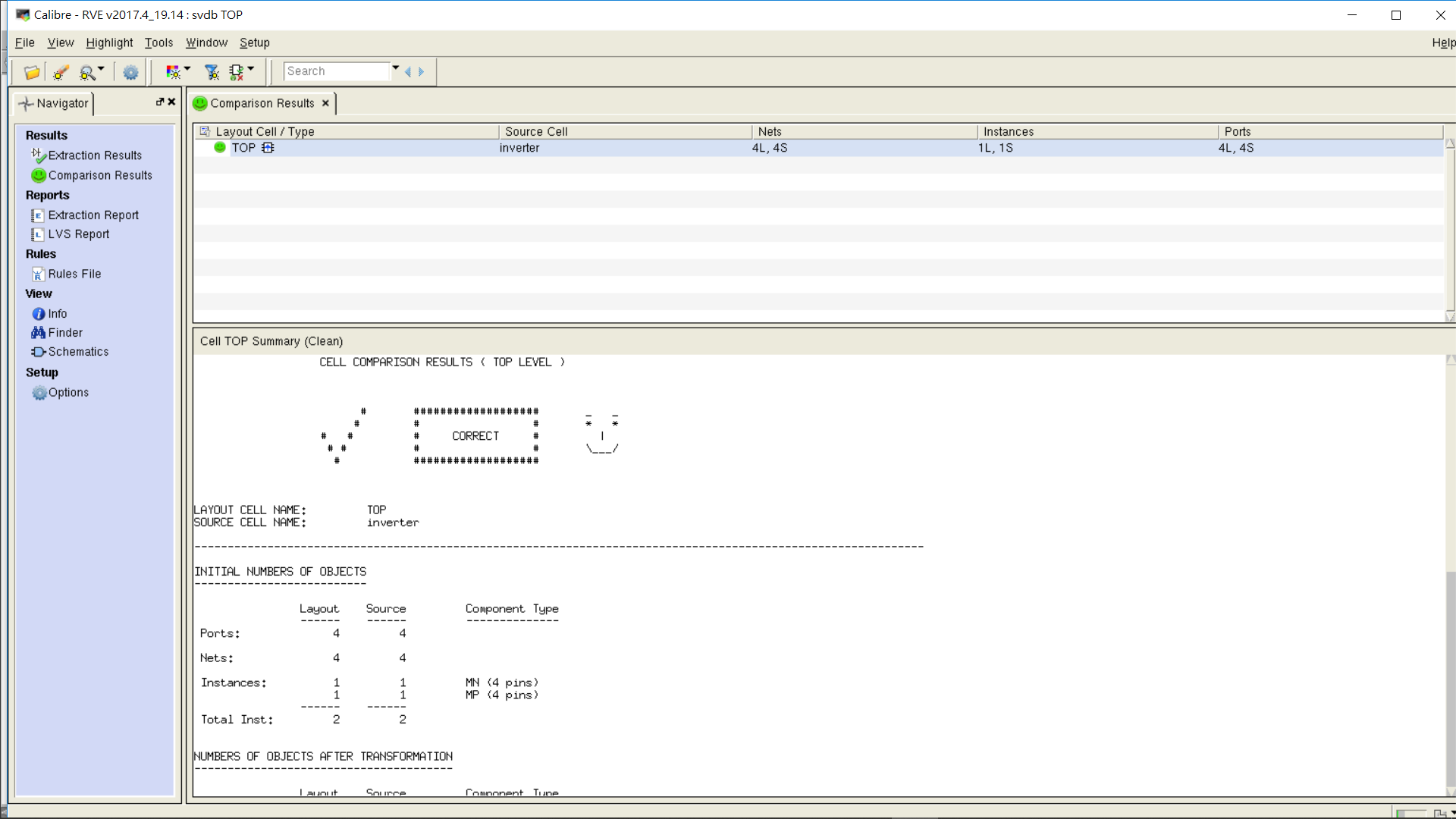This screenshot has width=1456, height=819.
Task: Click the schematic icon next to TOP
Action: 268,148
